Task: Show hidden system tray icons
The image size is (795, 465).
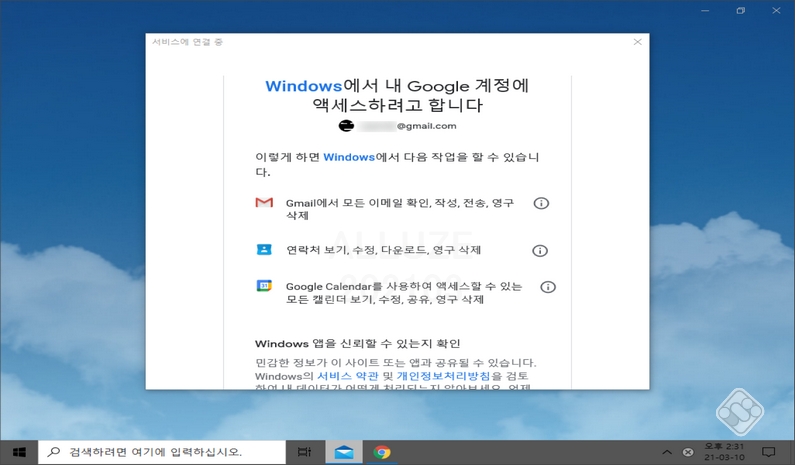Action: point(667,452)
